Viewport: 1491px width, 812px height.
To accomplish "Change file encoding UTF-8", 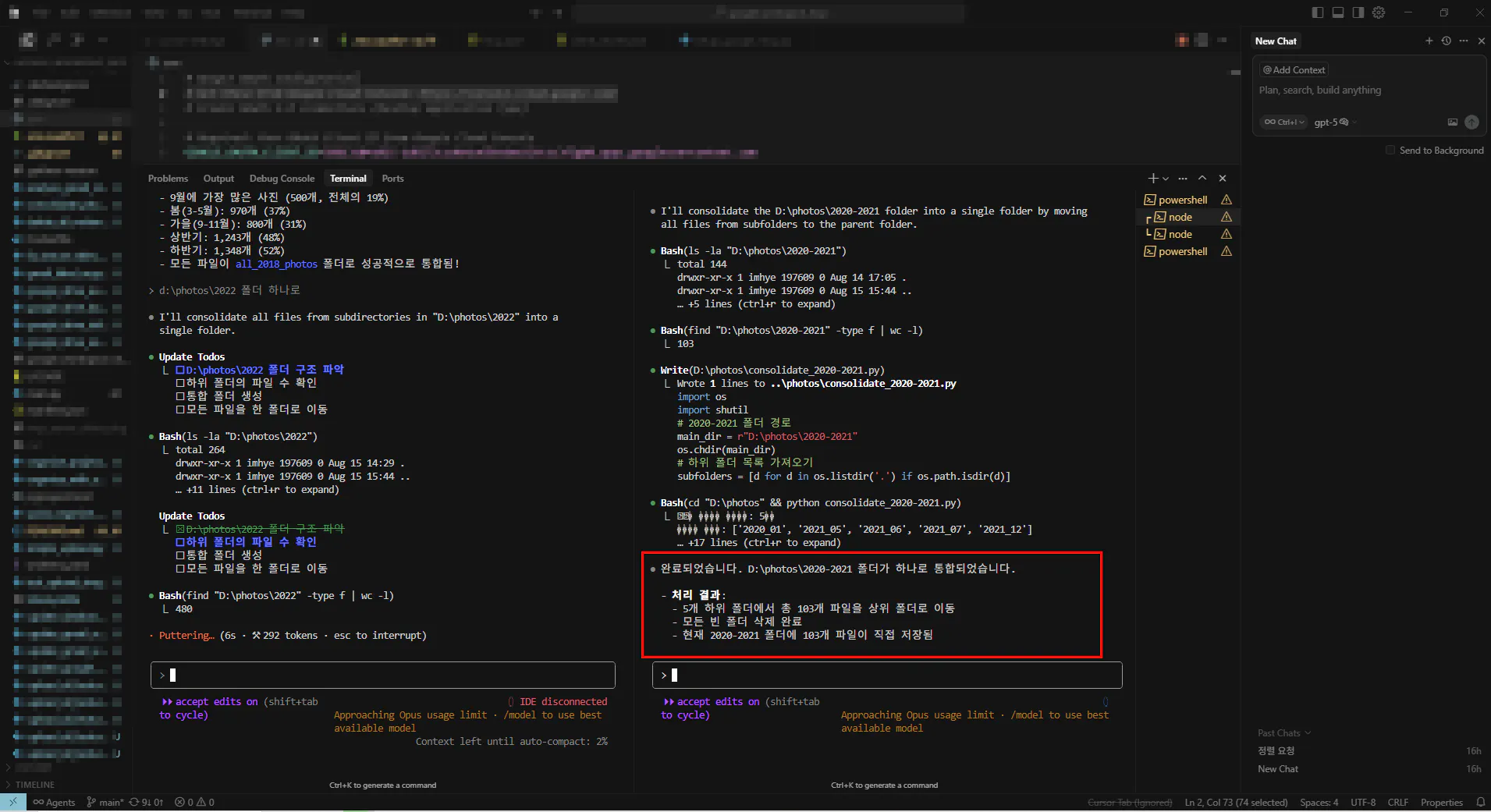I will pyautogui.click(x=1363, y=802).
